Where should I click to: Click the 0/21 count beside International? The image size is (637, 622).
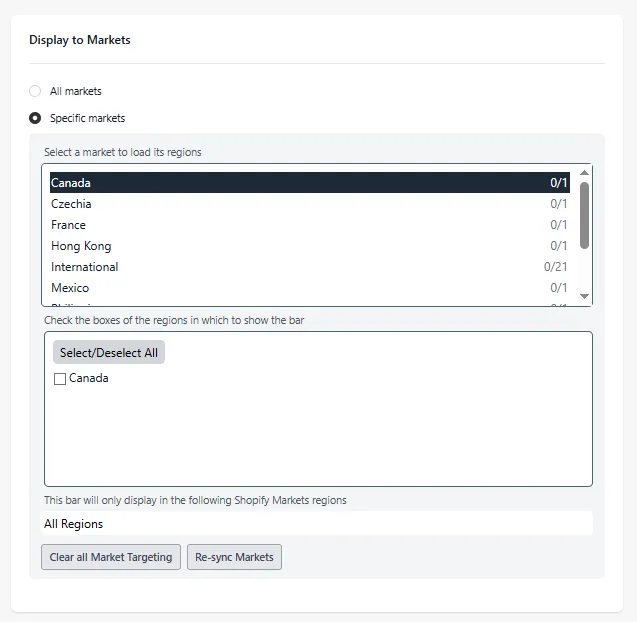555,267
